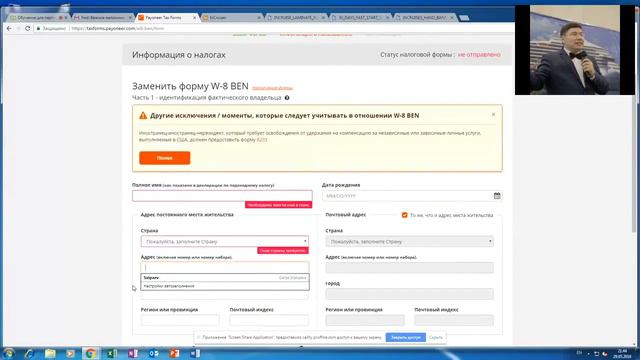Focus the Дата рождения date field

pos(412,196)
